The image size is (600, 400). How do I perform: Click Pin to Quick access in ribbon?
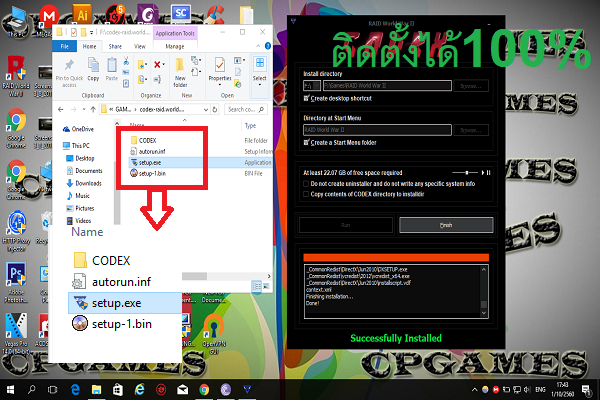[69, 73]
